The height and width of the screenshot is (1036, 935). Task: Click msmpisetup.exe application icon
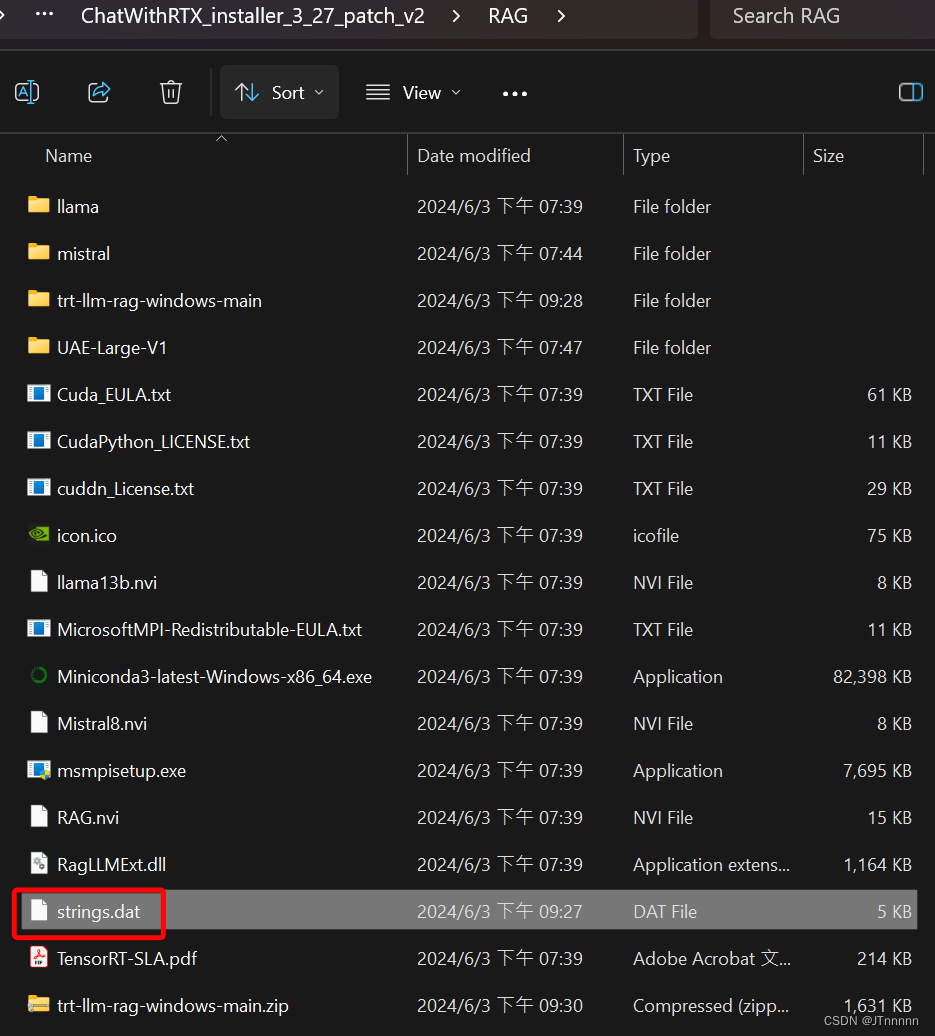[38, 770]
